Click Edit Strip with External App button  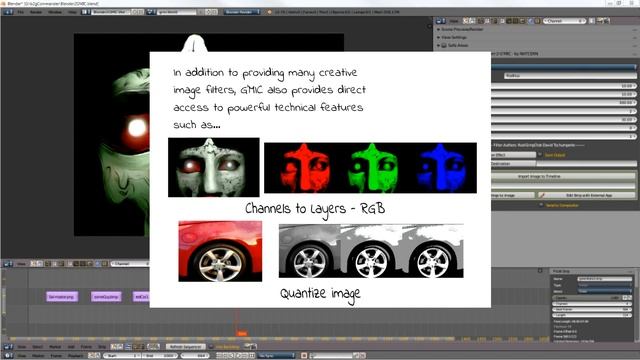[x=587, y=196]
